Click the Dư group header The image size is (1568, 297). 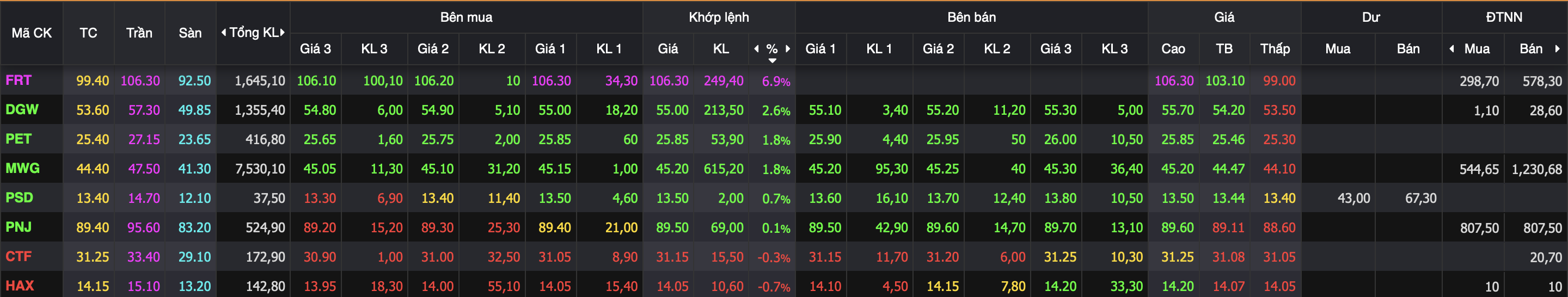[x=1371, y=17]
